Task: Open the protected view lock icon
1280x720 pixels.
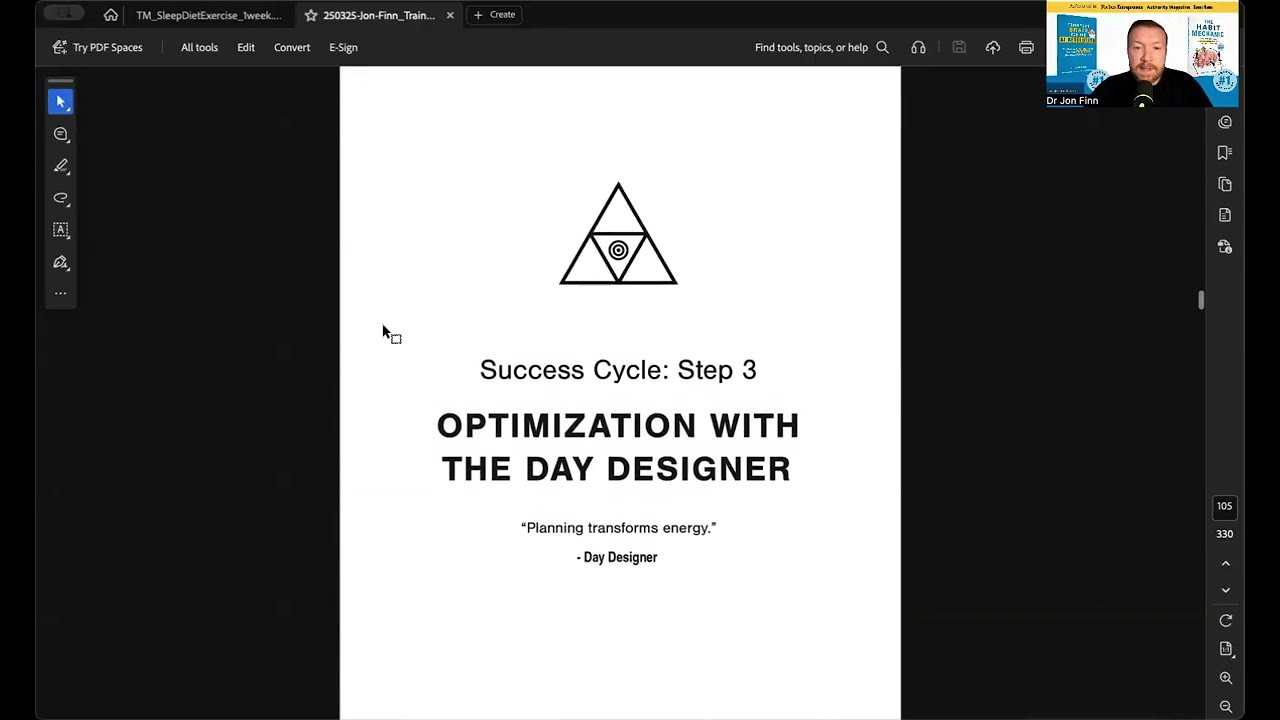Action: coord(1225,246)
